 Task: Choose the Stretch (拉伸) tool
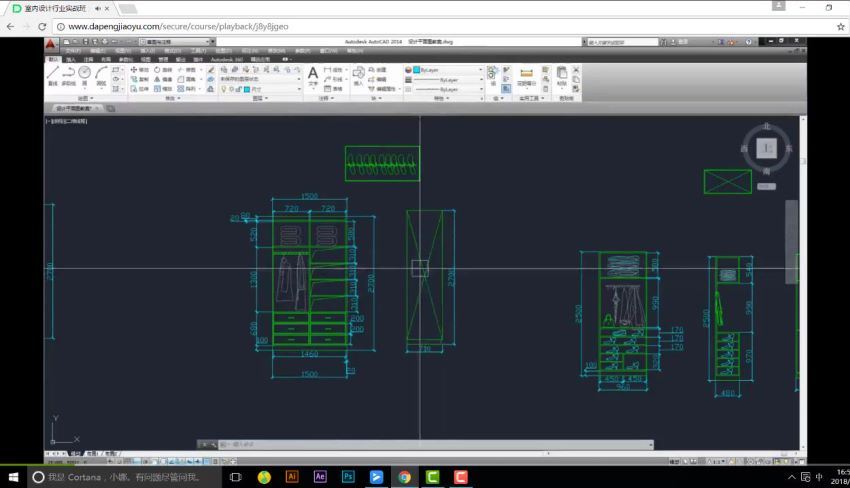tap(140, 88)
